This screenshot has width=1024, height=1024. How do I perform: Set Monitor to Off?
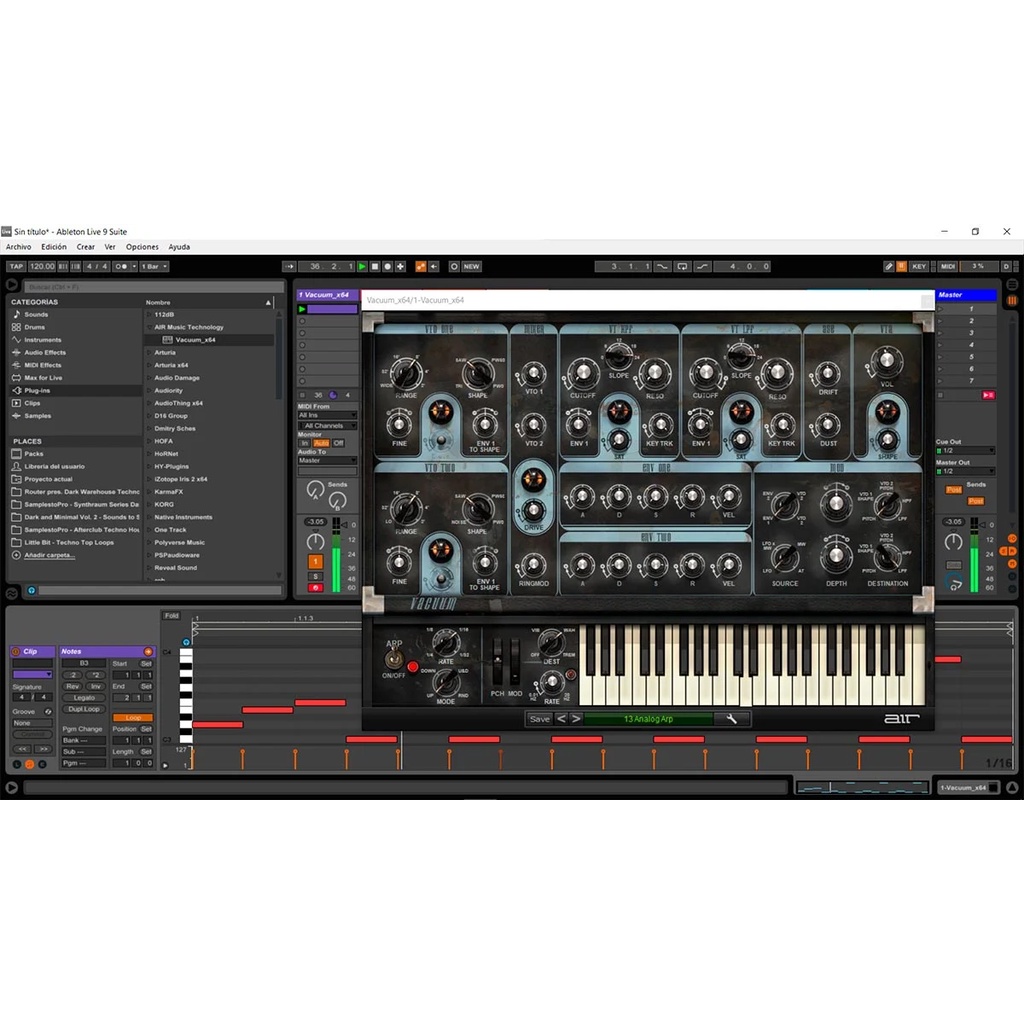338,443
